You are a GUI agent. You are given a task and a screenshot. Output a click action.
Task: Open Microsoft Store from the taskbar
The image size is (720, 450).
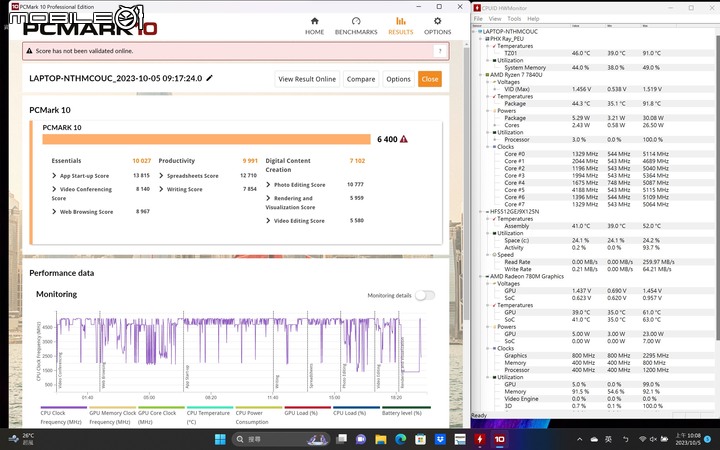click(x=420, y=439)
